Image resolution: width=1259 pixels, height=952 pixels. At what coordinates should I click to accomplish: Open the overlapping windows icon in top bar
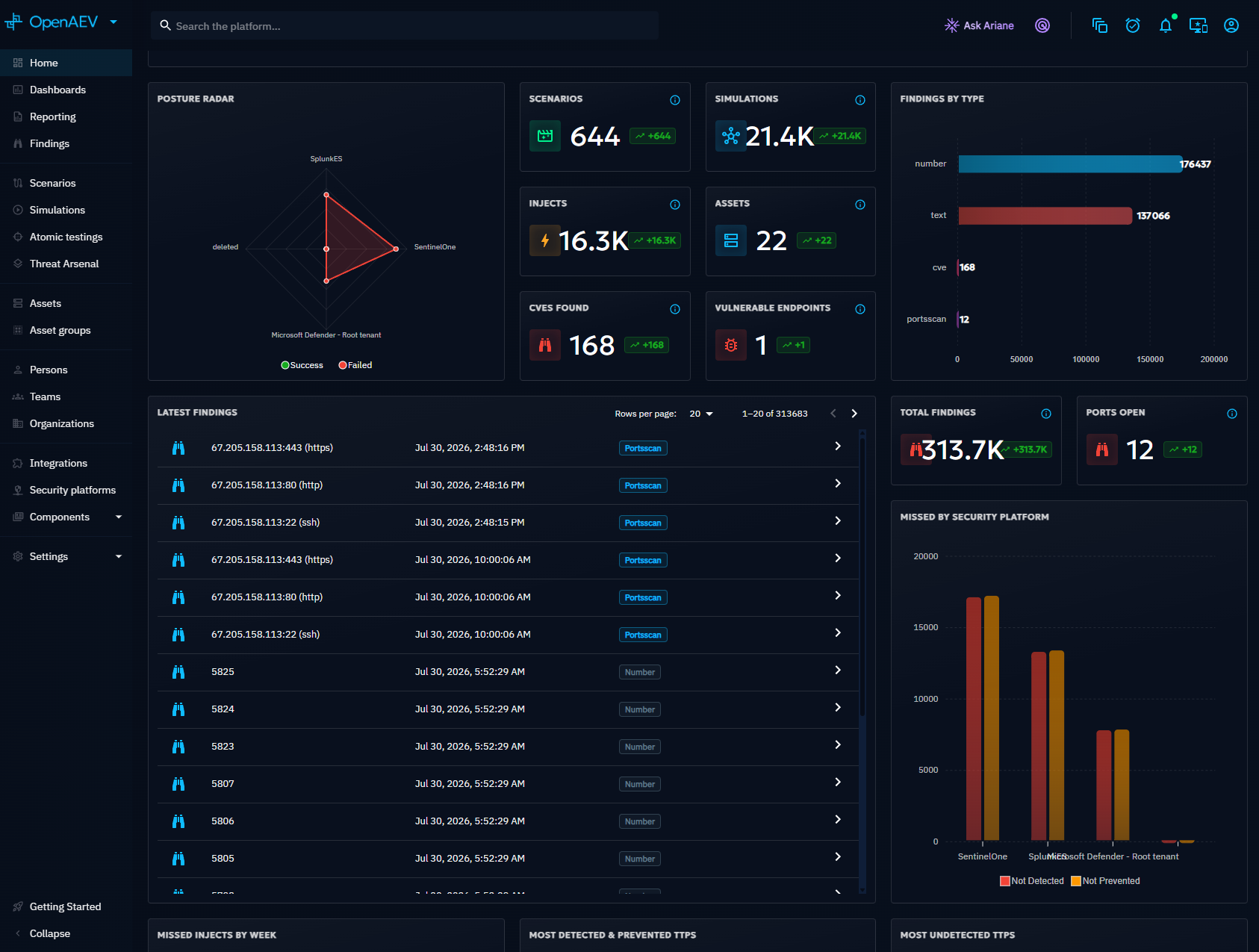pos(1100,25)
